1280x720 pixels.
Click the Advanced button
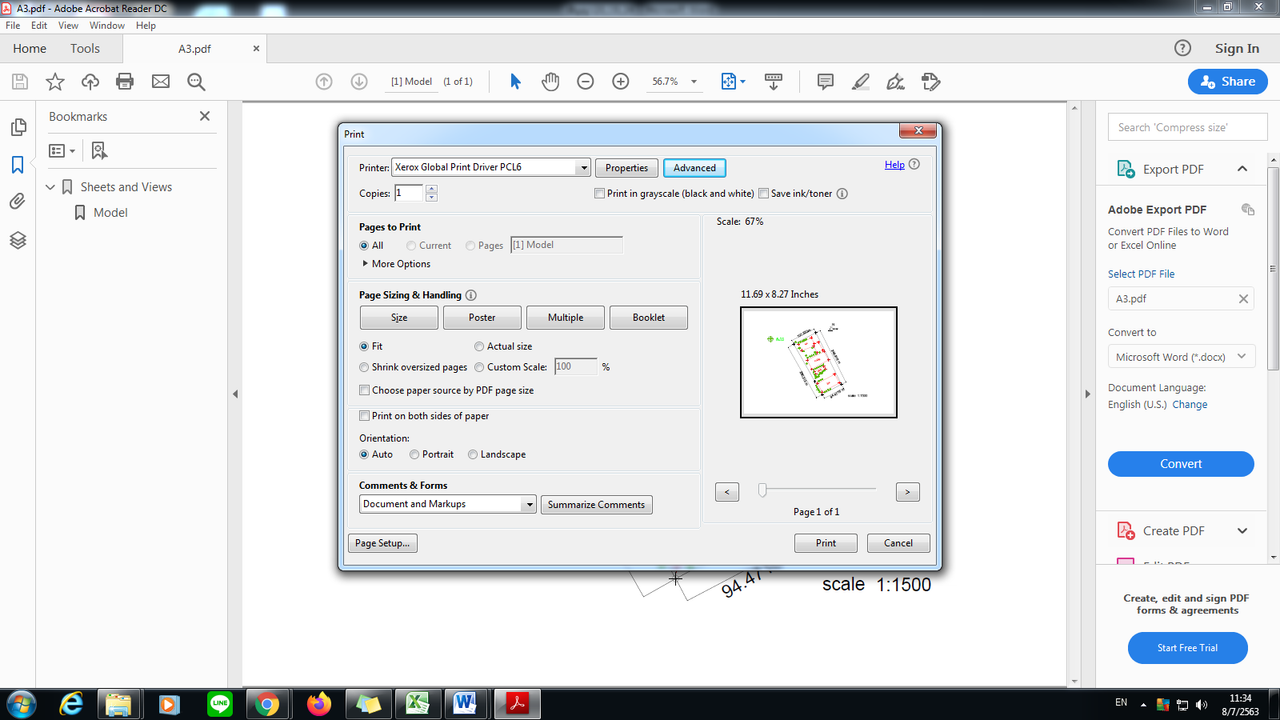coord(694,168)
